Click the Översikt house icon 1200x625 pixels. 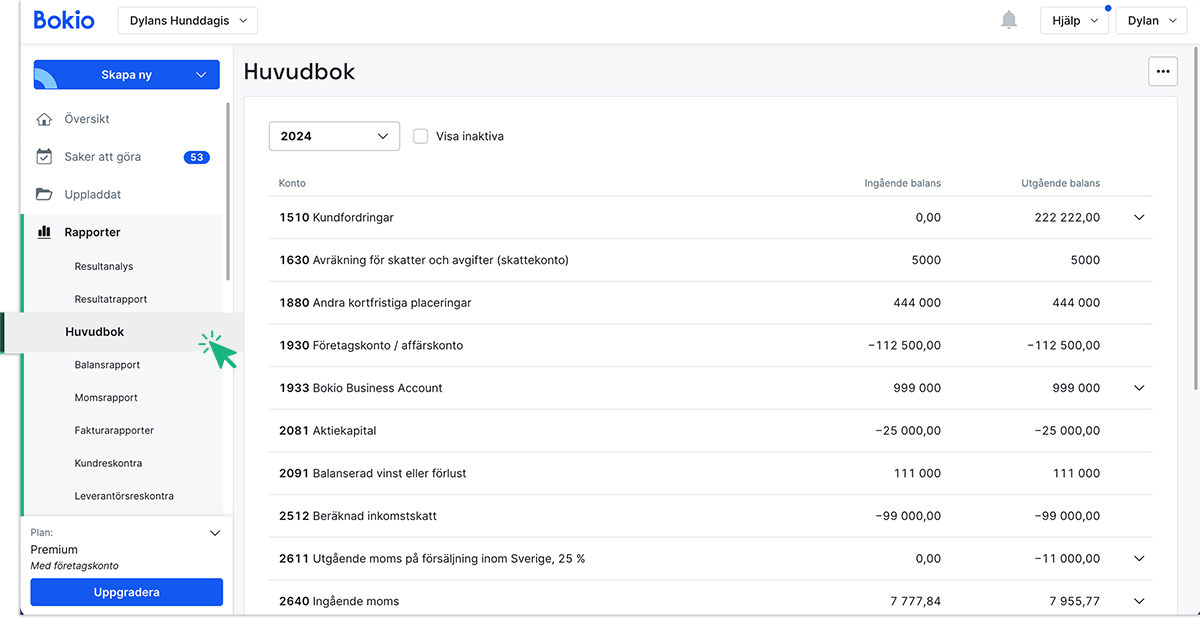tap(44, 119)
